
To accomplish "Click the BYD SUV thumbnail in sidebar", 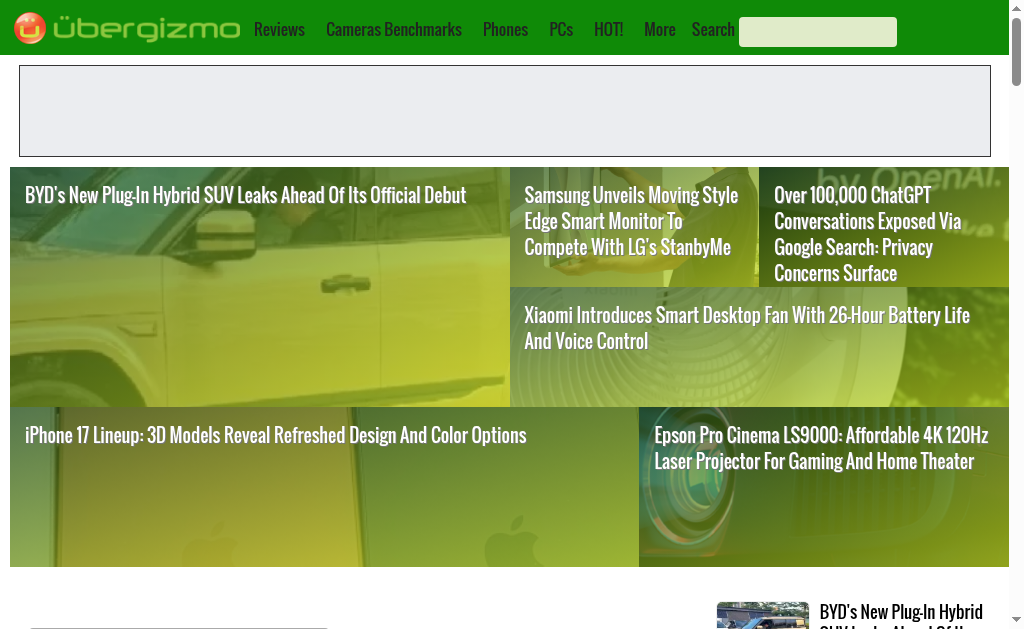I will [763, 615].
